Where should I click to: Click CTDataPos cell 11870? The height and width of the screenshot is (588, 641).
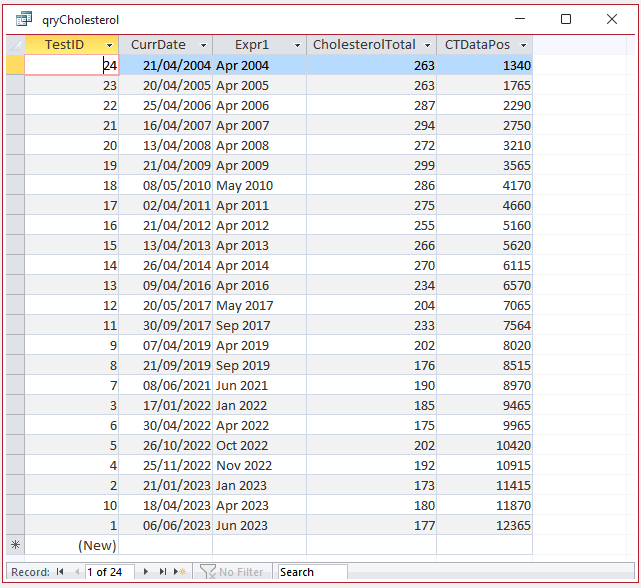tap(484, 505)
